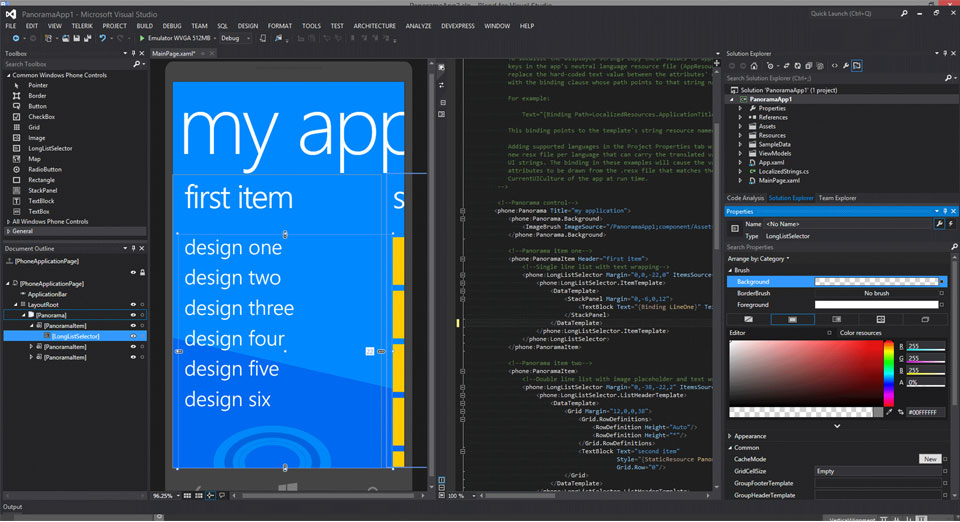Open the TELERIK menu

[82, 26]
